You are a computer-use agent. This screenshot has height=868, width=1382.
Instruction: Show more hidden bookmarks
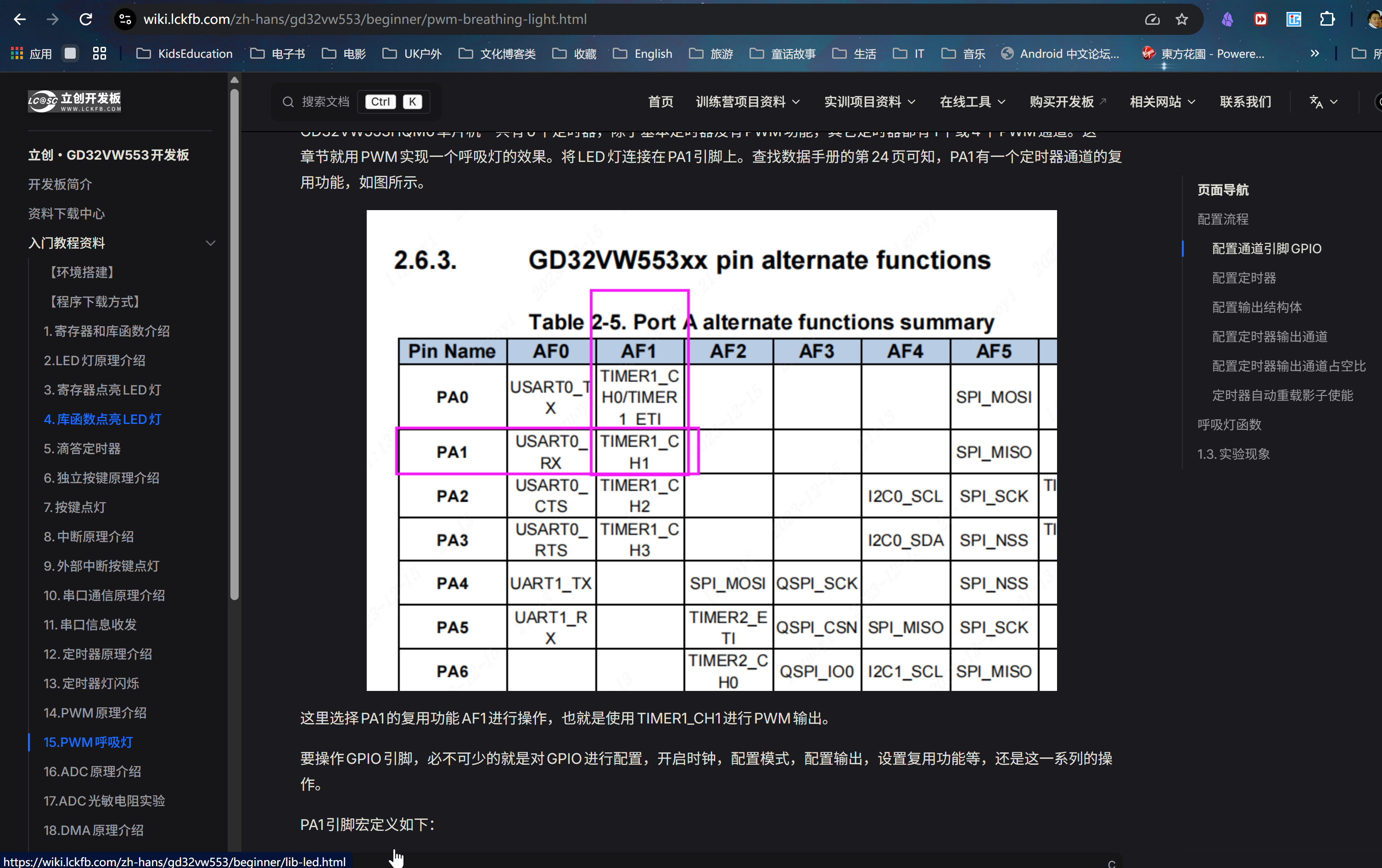[1315, 53]
